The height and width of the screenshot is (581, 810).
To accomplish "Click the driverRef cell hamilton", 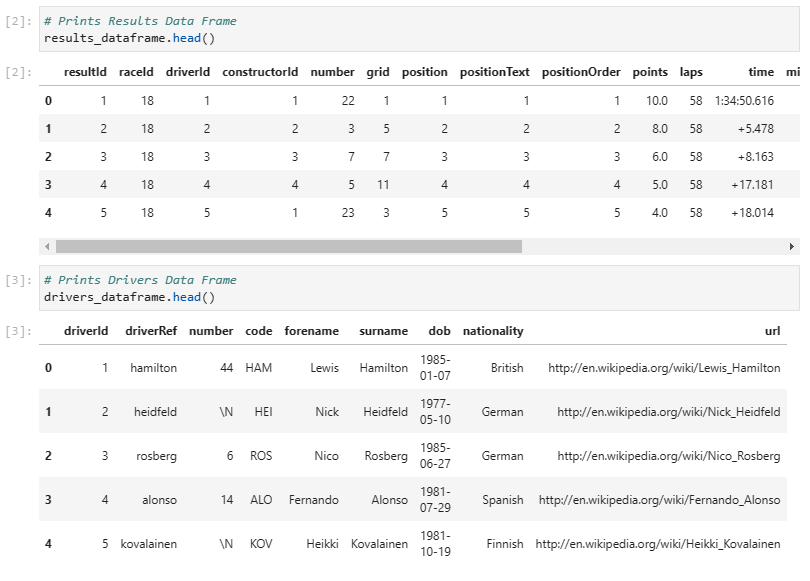I will (153, 368).
